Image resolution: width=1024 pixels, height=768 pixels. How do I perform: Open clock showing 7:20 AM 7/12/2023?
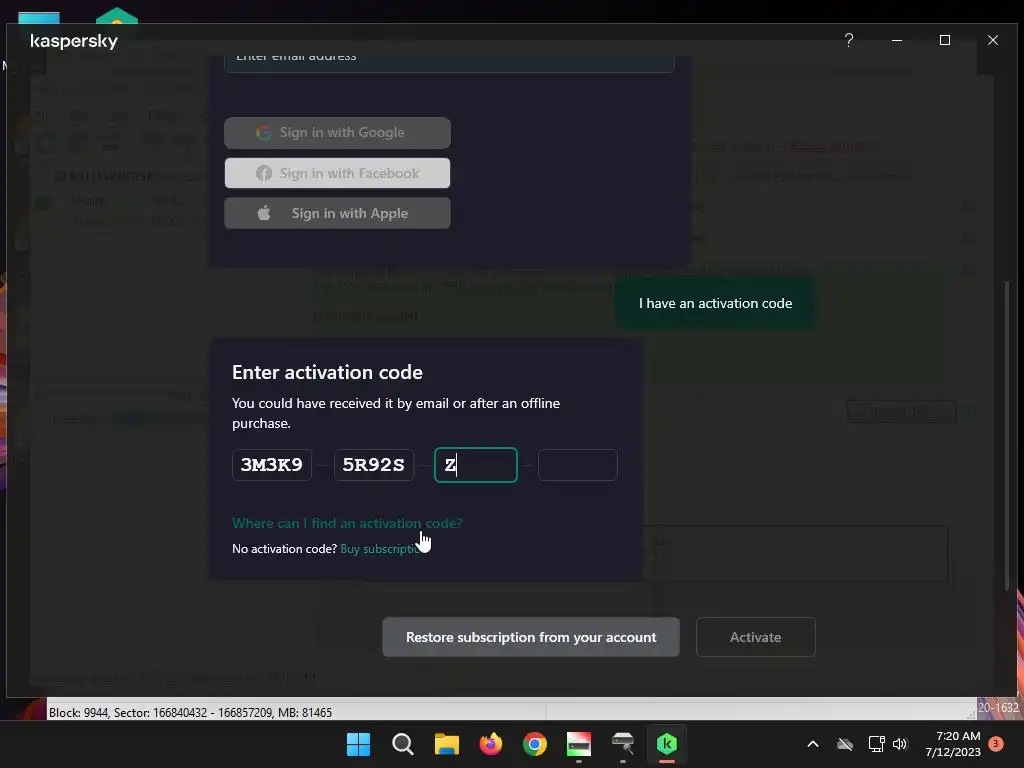pos(953,744)
